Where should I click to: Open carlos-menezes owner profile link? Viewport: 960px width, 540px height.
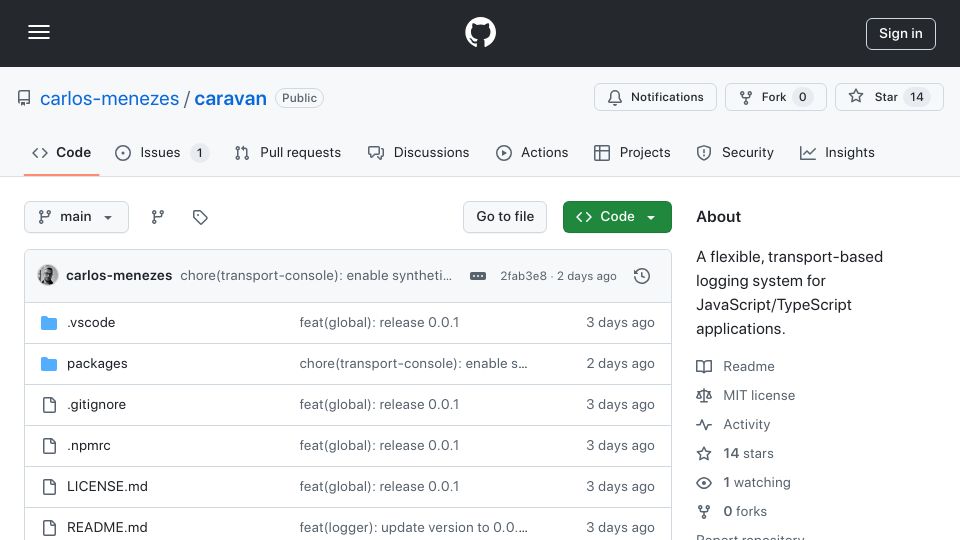[x=110, y=99]
